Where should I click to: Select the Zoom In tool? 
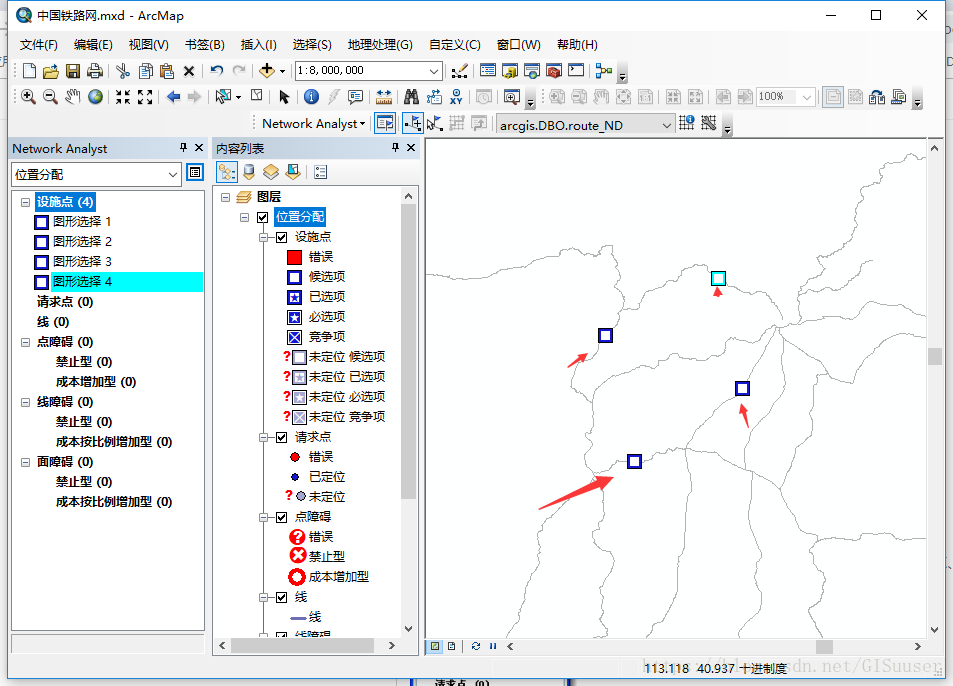28,97
